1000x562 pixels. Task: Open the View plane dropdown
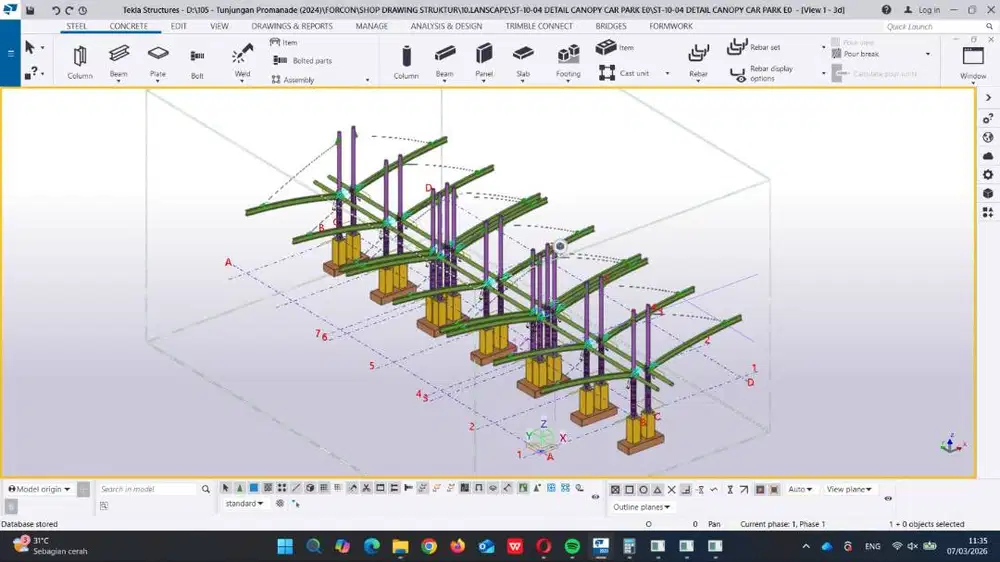848,489
